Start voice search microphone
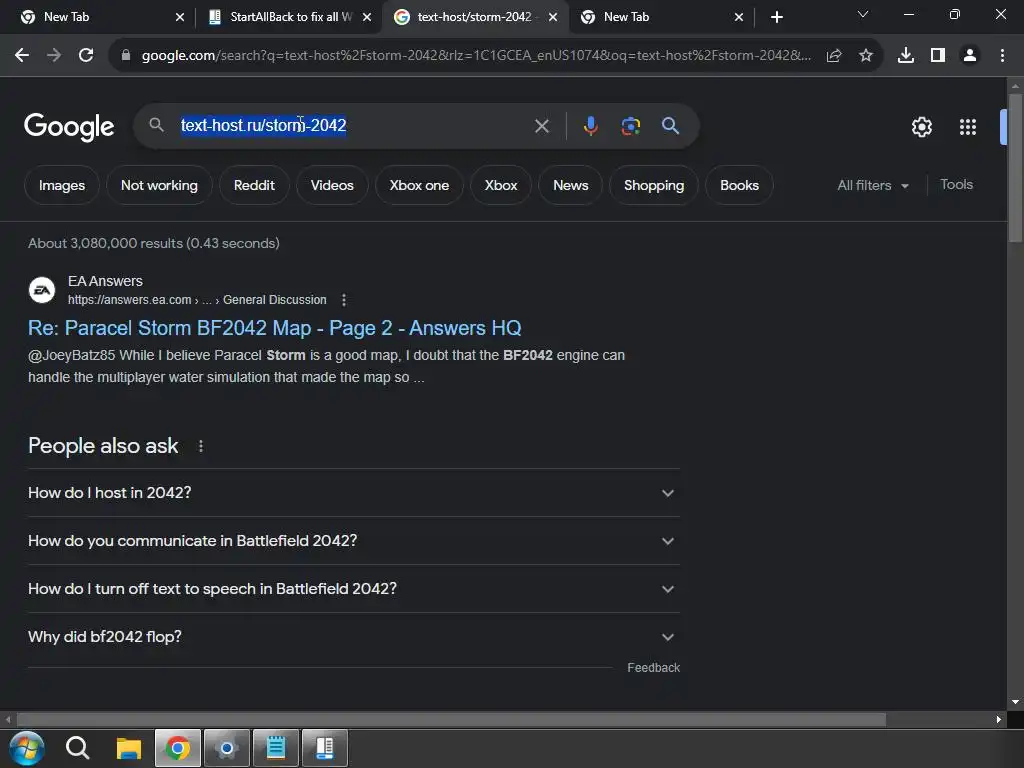 coord(590,126)
